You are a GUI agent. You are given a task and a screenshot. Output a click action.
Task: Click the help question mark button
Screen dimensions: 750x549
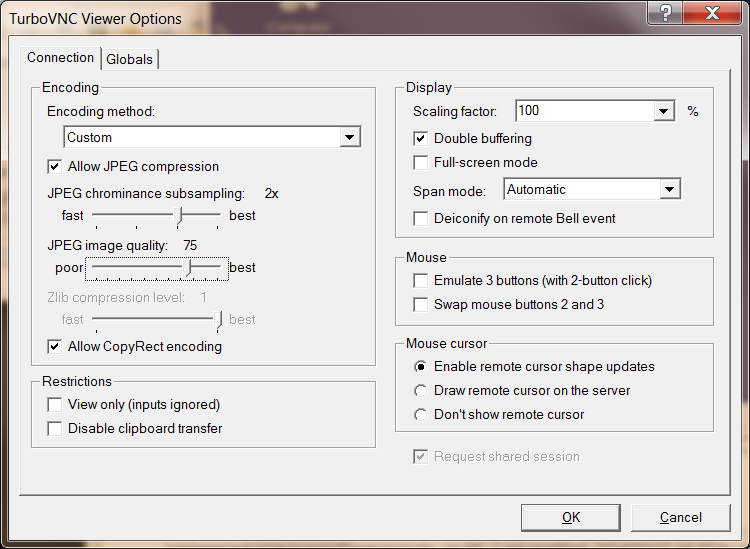[x=665, y=12]
